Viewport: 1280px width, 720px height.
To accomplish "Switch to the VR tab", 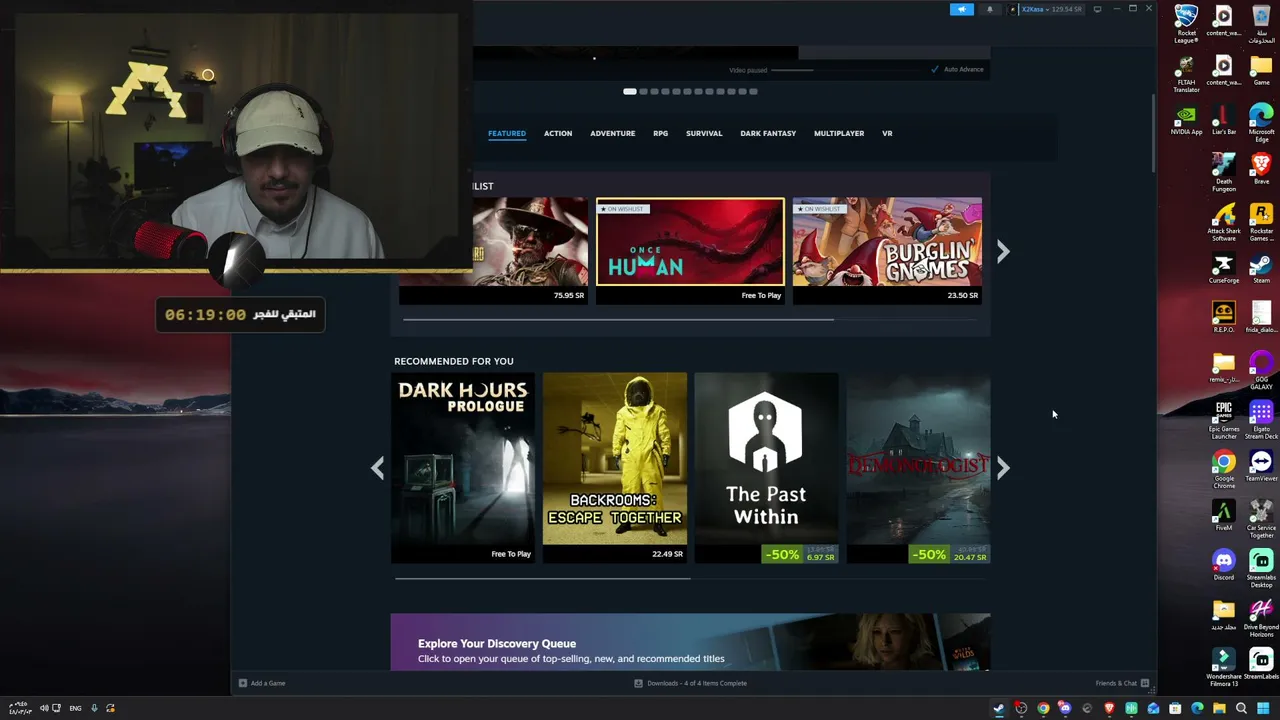I will pyautogui.click(x=887, y=133).
